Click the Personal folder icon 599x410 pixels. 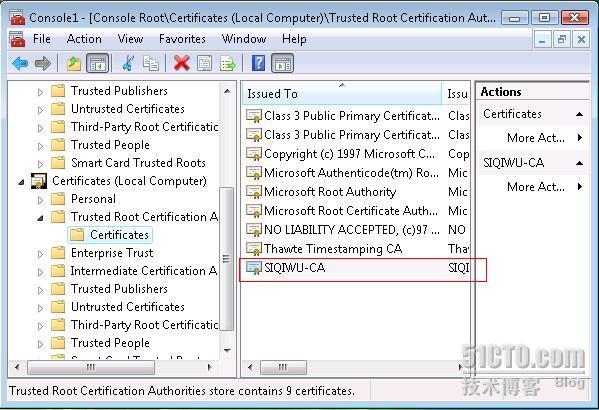coord(58,199)
